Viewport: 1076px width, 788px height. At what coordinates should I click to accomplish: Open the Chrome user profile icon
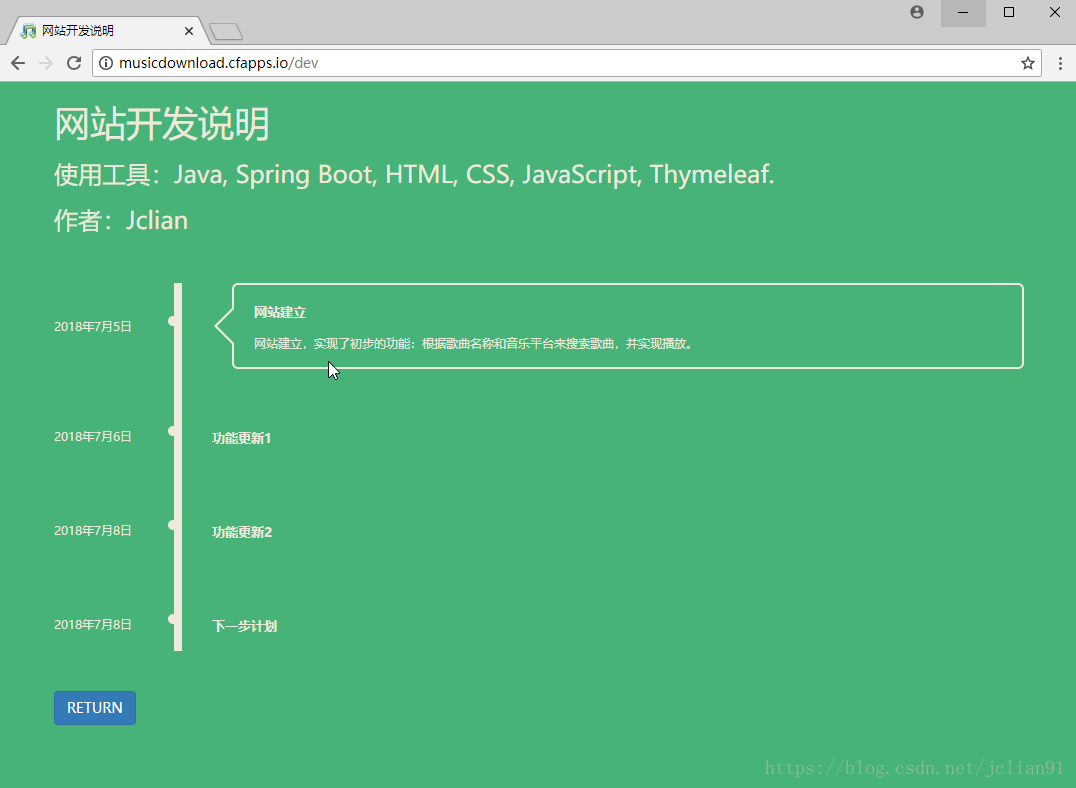[917, 12]
